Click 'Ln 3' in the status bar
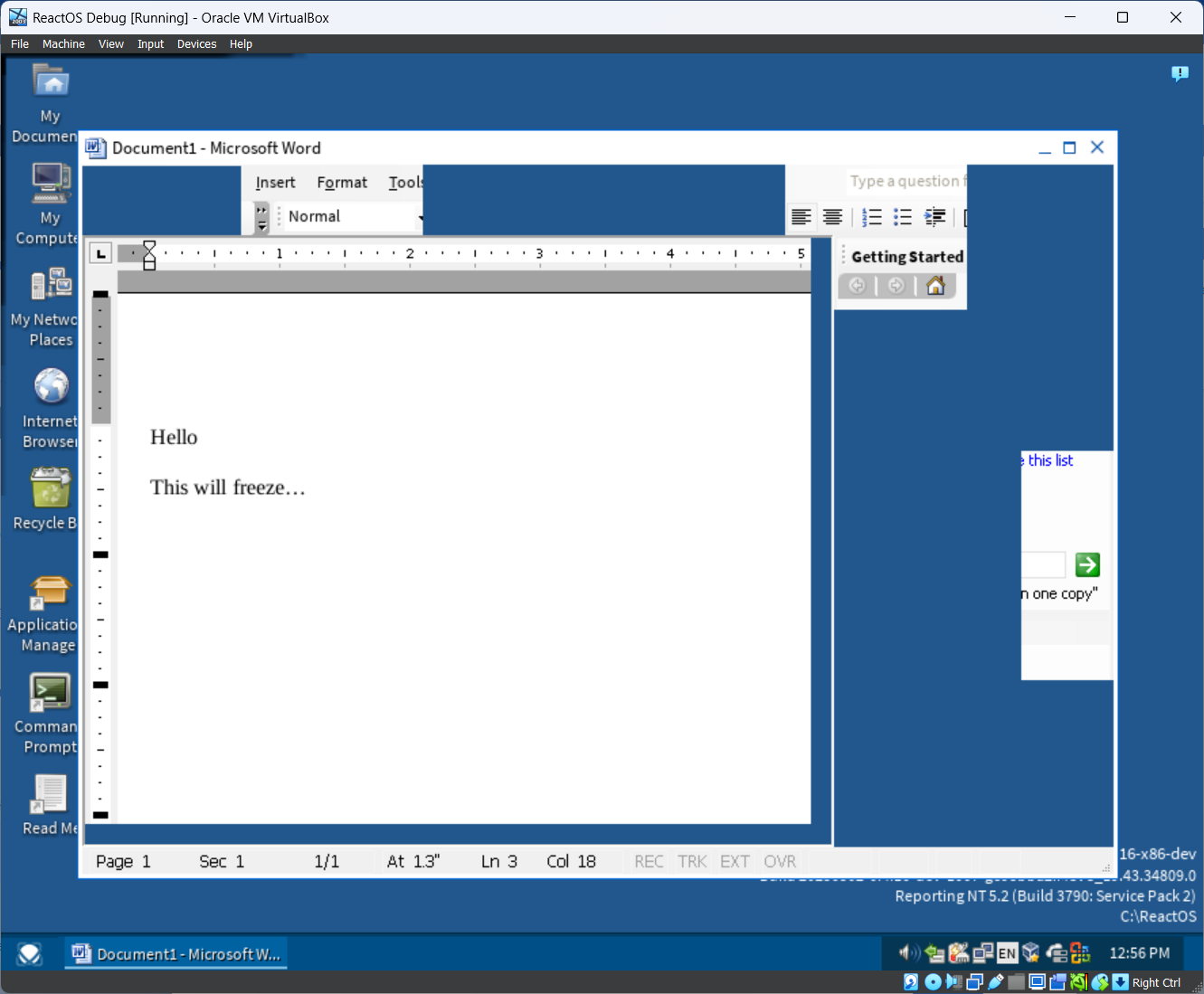This screenshot has height=994, width=1204. (499, 862)
